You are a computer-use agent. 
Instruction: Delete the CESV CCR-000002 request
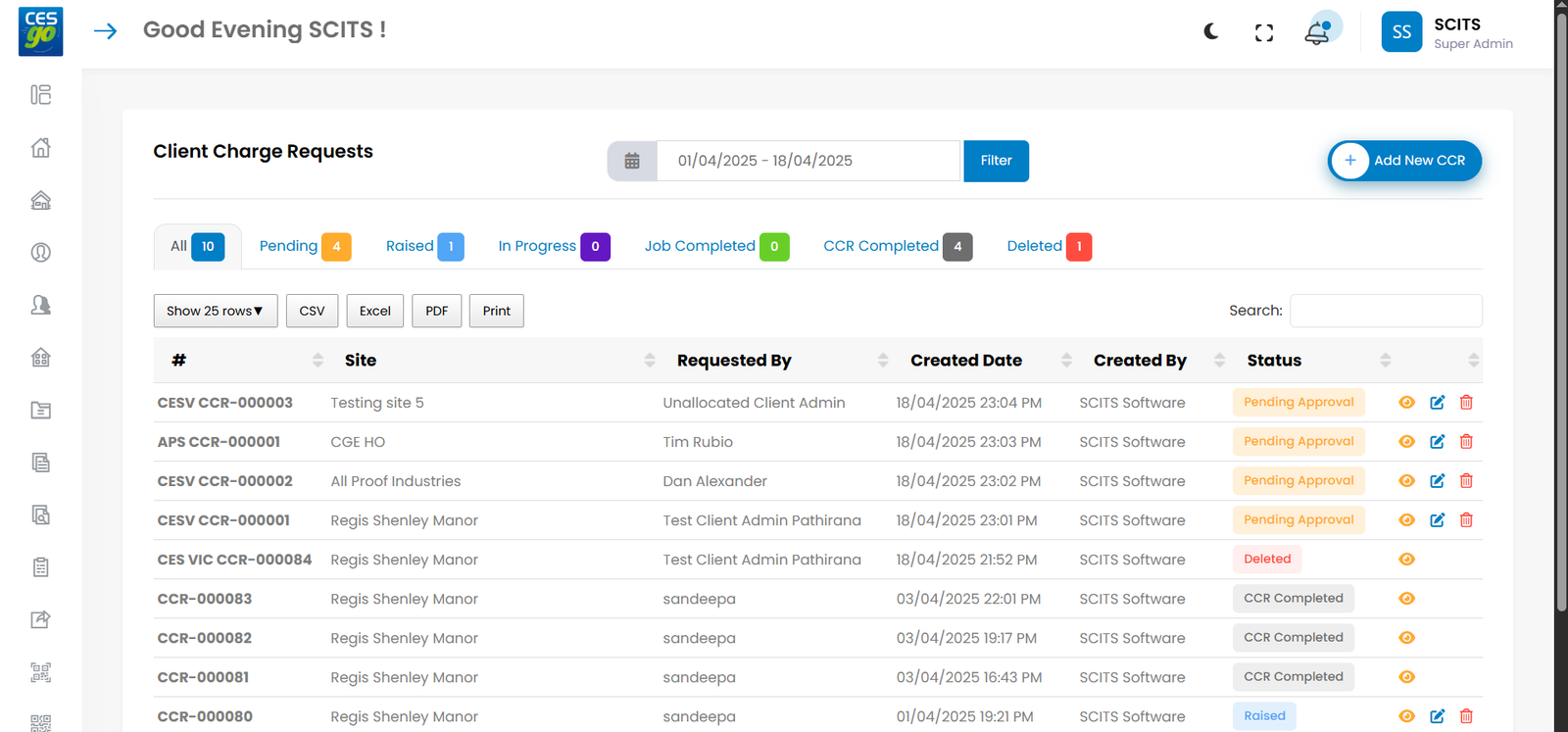click(x=1466, y=481)
